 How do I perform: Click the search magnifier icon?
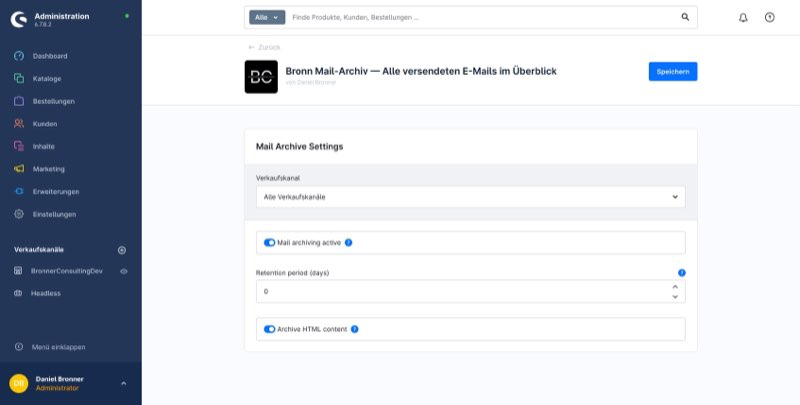point(685,17)
